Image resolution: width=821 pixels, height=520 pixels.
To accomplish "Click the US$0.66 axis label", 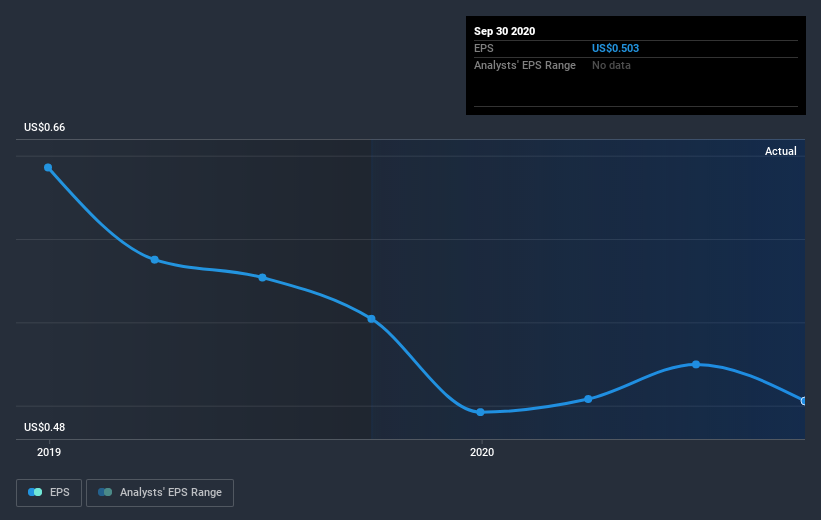I will [45, 127].
